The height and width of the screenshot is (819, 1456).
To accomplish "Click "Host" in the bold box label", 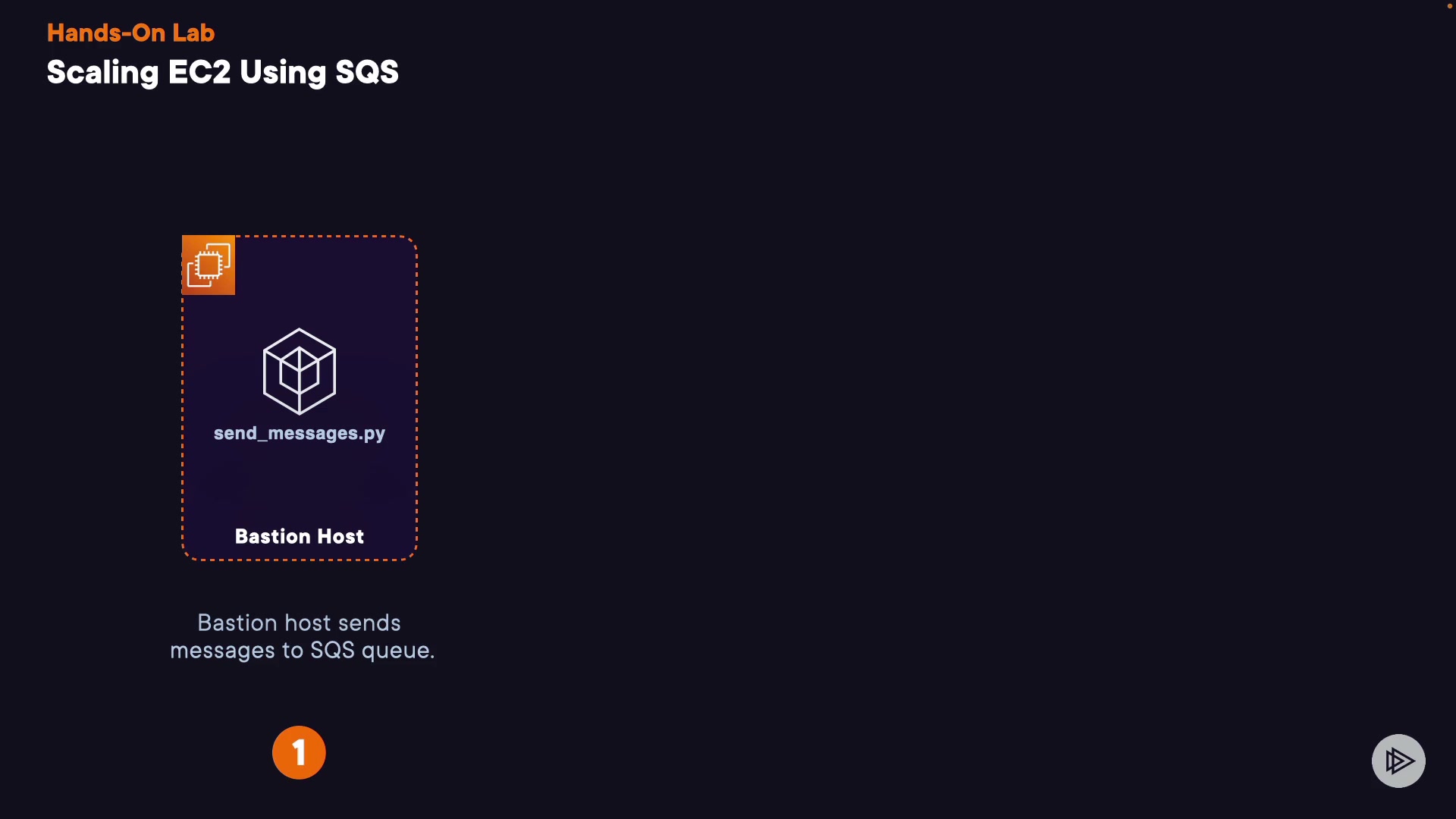I will [x=340, y=536].
